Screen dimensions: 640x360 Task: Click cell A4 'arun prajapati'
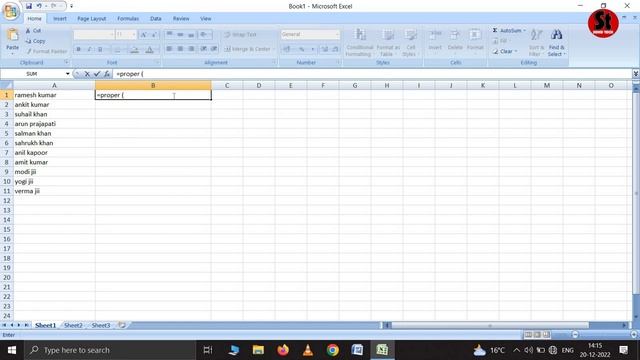tap(54, 124)
